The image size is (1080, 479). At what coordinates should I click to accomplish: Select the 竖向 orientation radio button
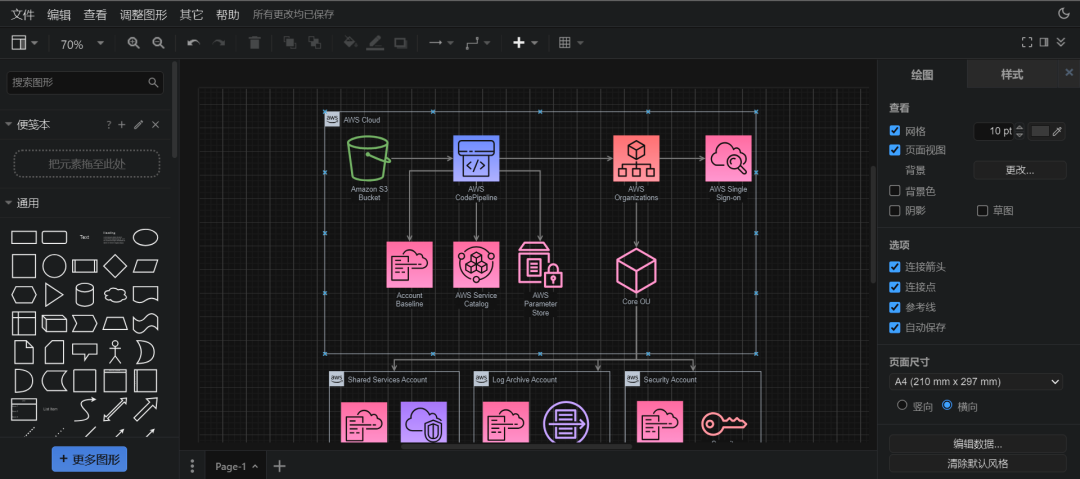point(902,405)
